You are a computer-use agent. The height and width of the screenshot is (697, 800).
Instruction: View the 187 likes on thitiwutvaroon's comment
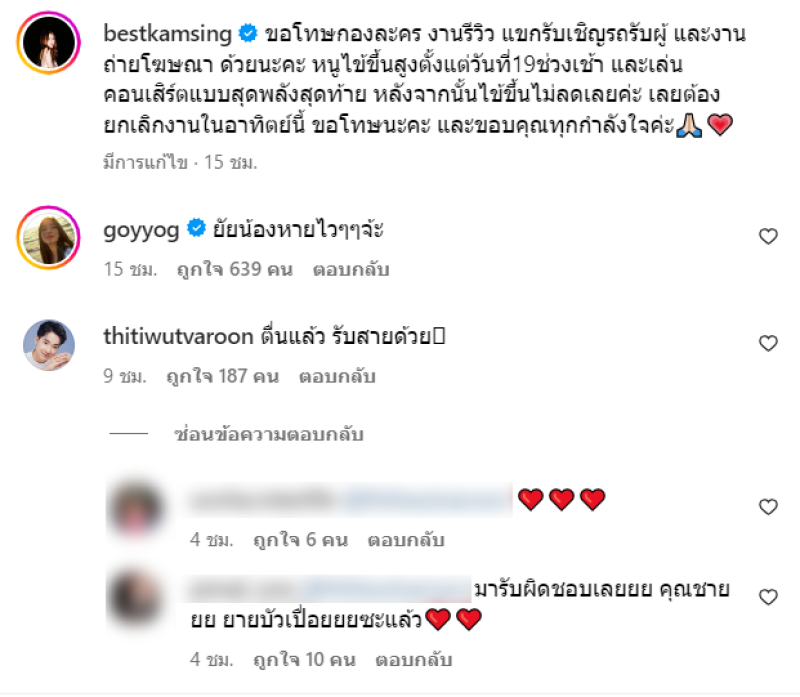(223, 376)
